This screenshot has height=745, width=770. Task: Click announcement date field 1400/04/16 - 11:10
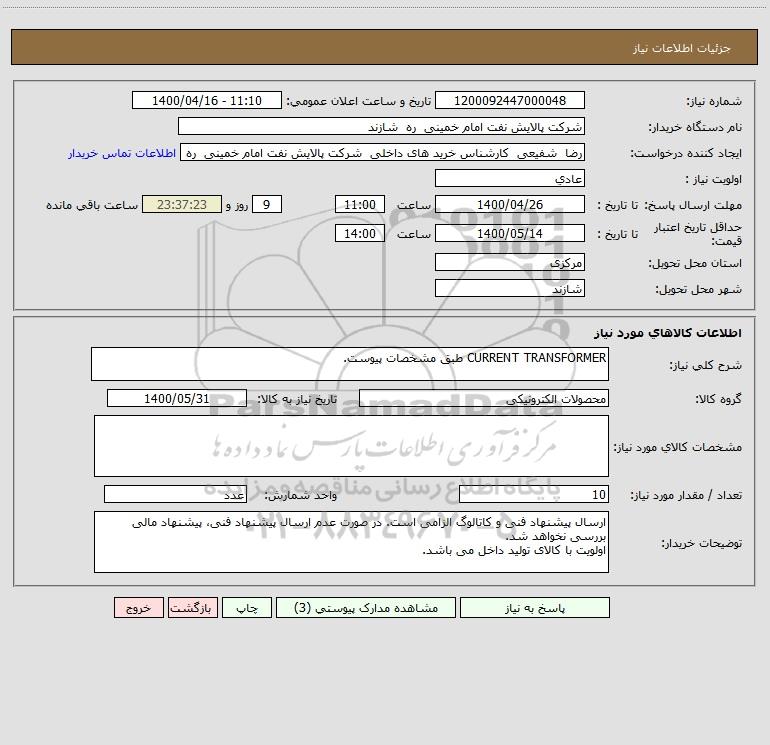[x=207, y=100]
